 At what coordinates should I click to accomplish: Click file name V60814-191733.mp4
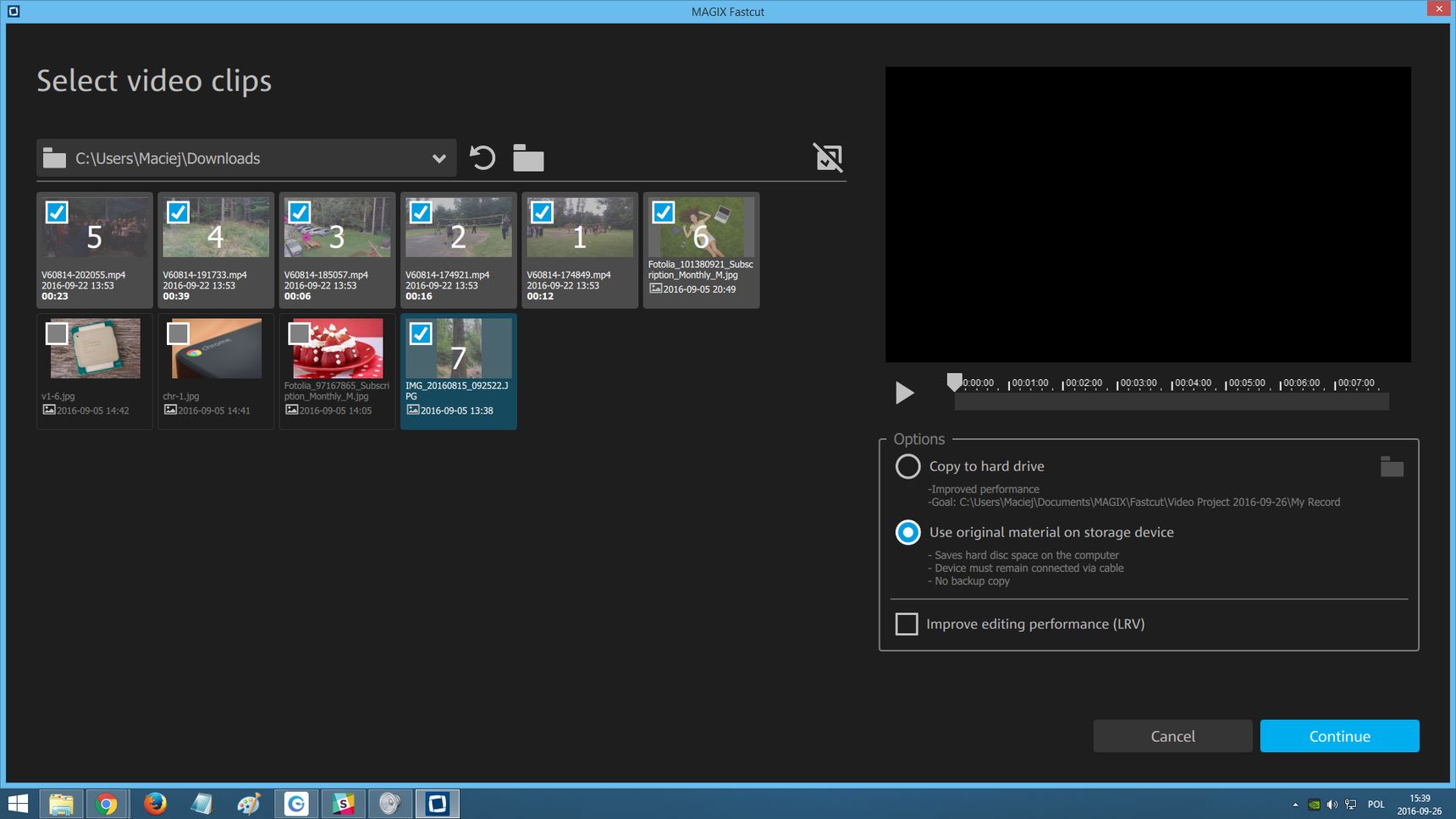[x=205, y=275]
